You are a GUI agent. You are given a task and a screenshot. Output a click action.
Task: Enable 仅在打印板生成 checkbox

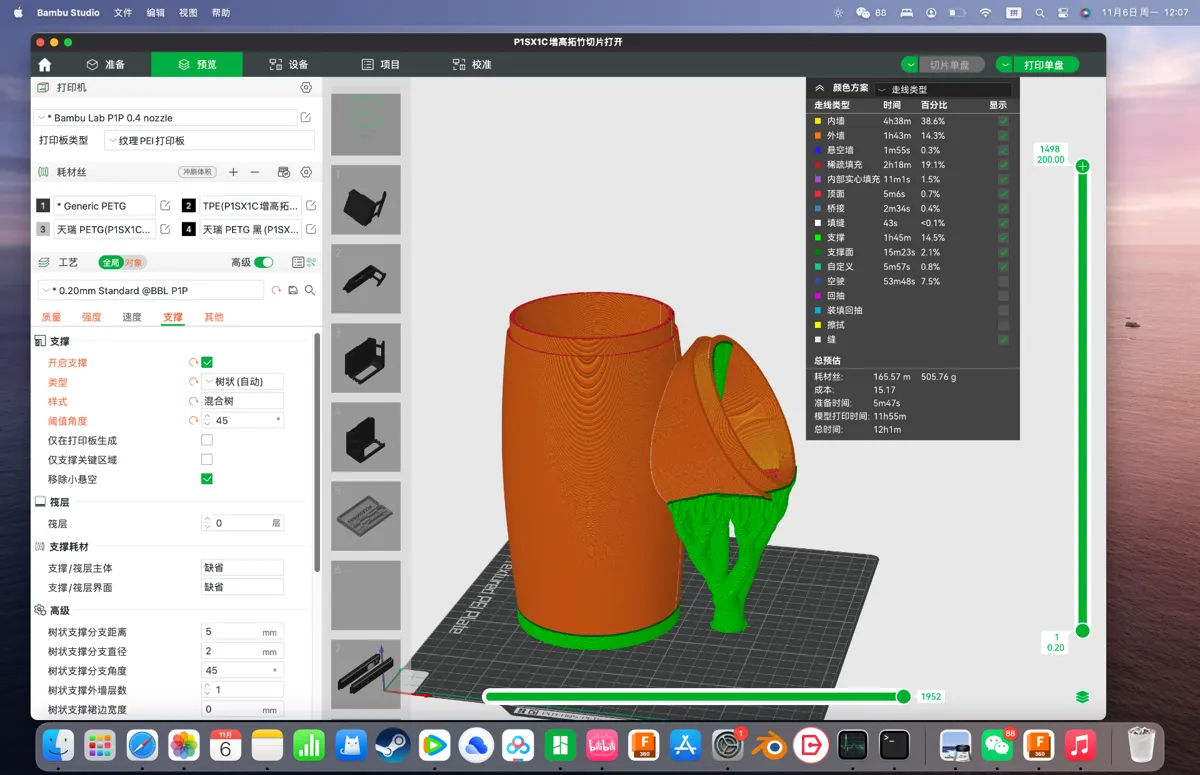click(207, 440)
